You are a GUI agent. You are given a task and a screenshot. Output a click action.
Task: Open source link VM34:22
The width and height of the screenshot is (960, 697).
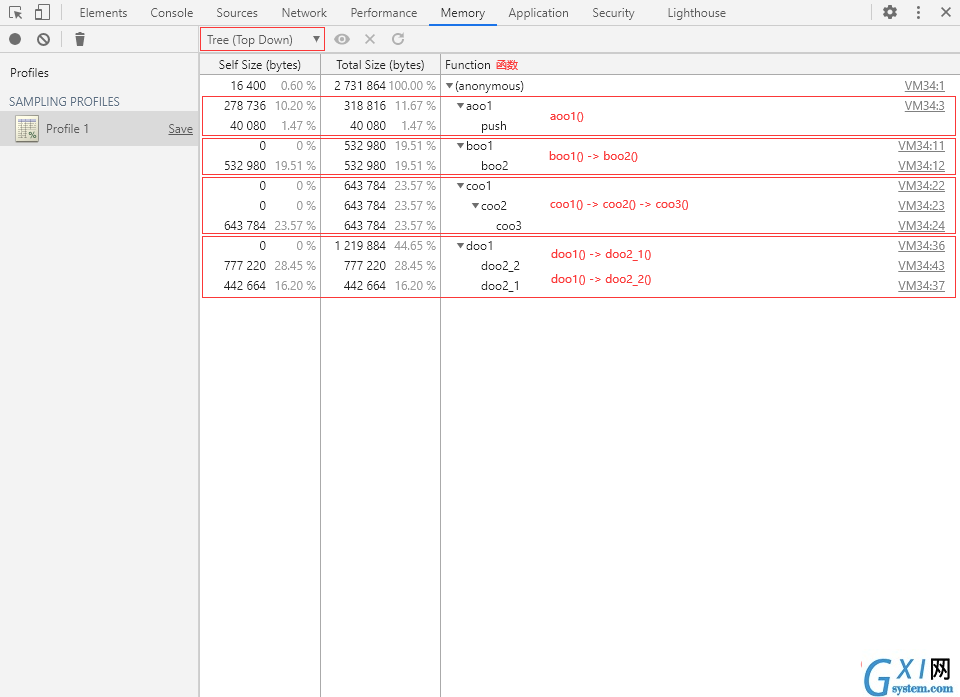(x=921, y=186)
